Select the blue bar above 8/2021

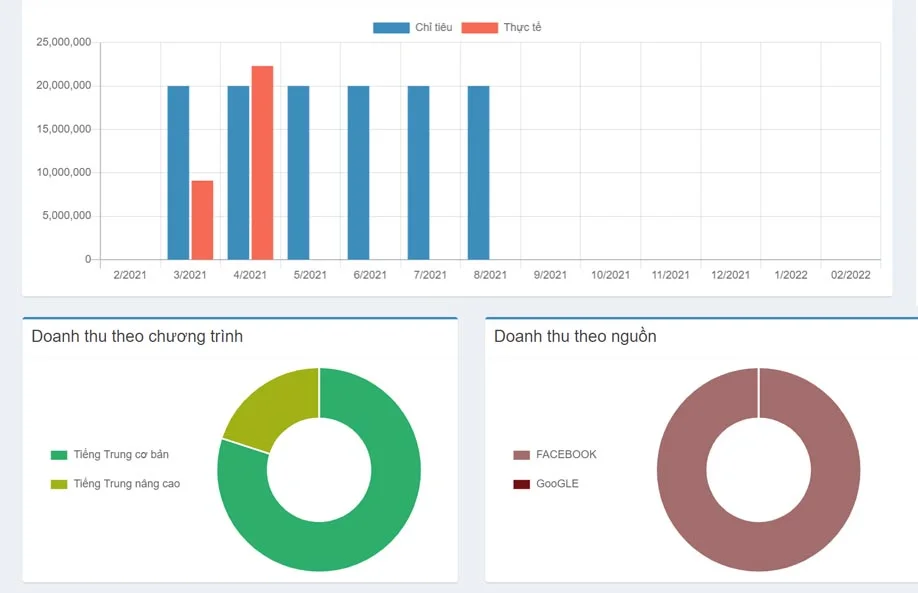tap(478, 172)
